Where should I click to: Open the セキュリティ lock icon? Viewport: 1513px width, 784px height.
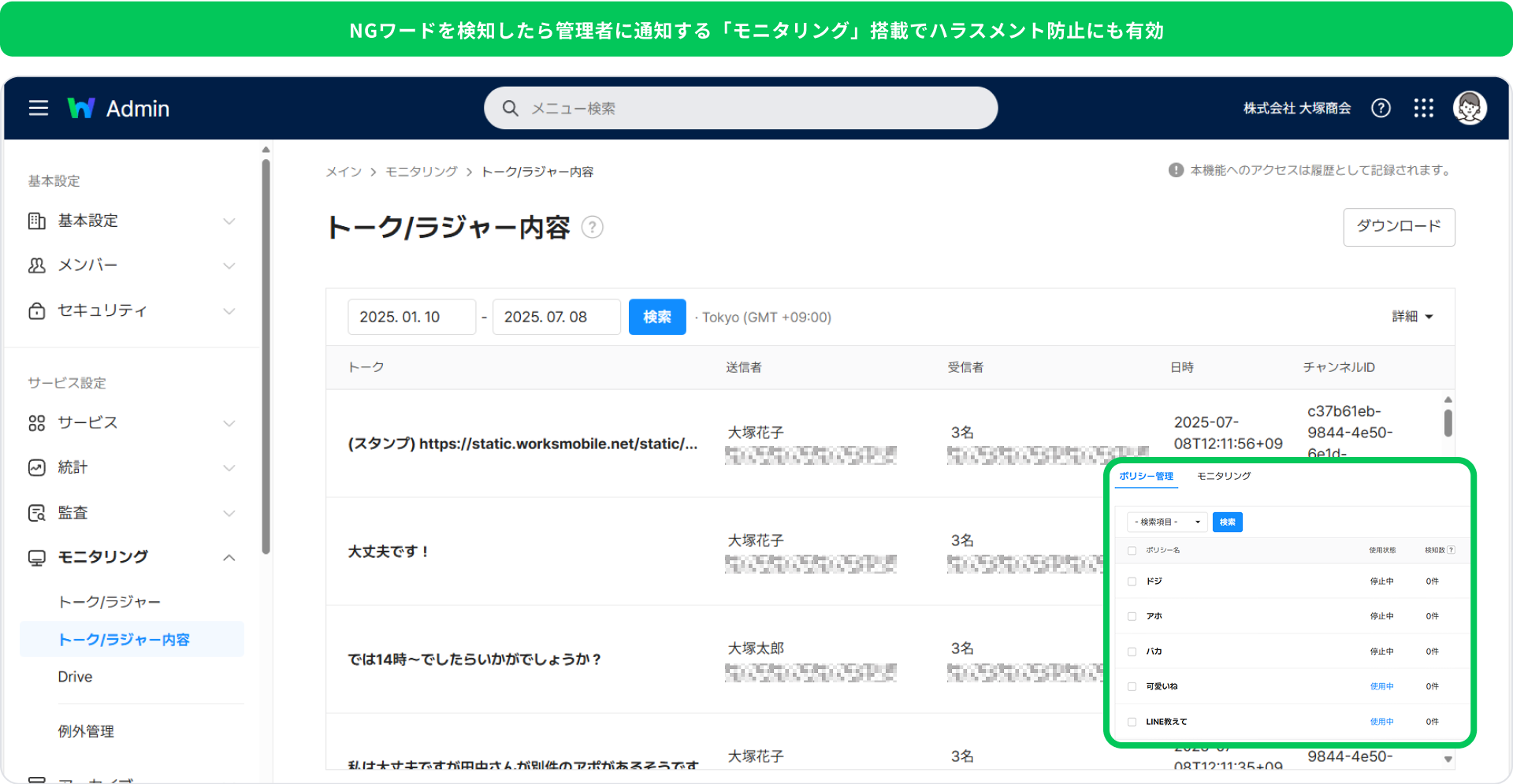pos(36,310)
